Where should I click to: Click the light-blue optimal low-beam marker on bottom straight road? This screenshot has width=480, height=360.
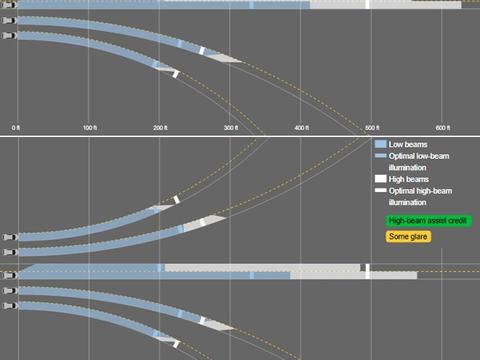(252, 275)
